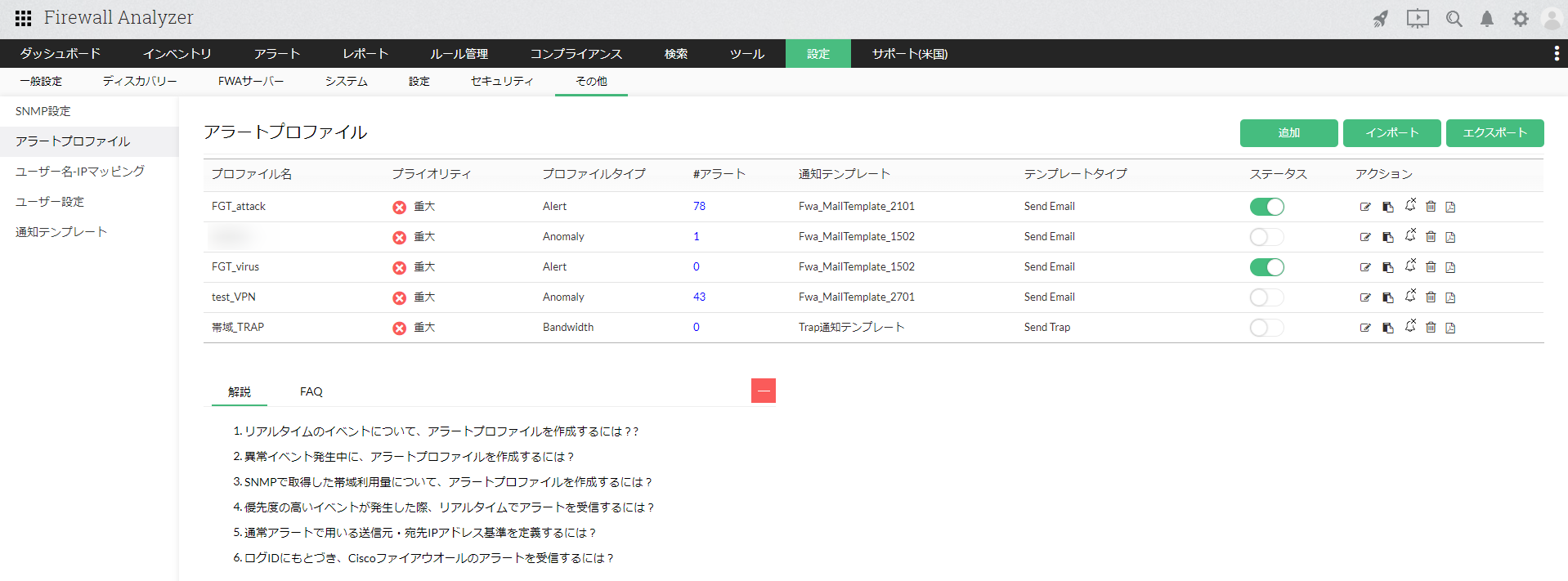This screenshot has width=1568, height=581.
Task: Click the trash icon for 帯域_TRAP profile
Action: click(x=1431, y=328)
